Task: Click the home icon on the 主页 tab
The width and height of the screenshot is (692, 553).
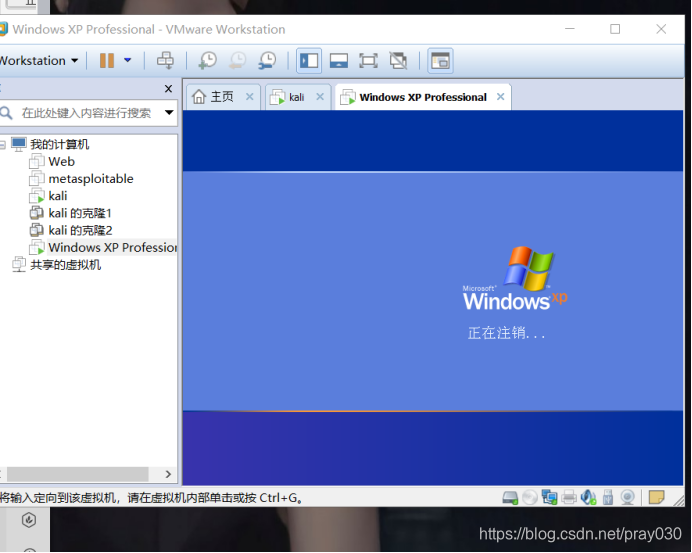Action: coord(199,97)
